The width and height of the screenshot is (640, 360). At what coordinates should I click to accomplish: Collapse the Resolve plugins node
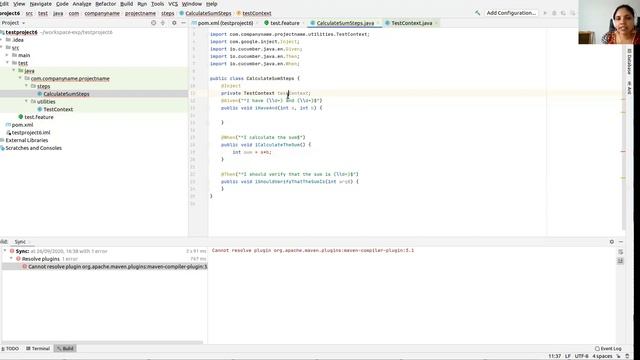coord(11,259)
